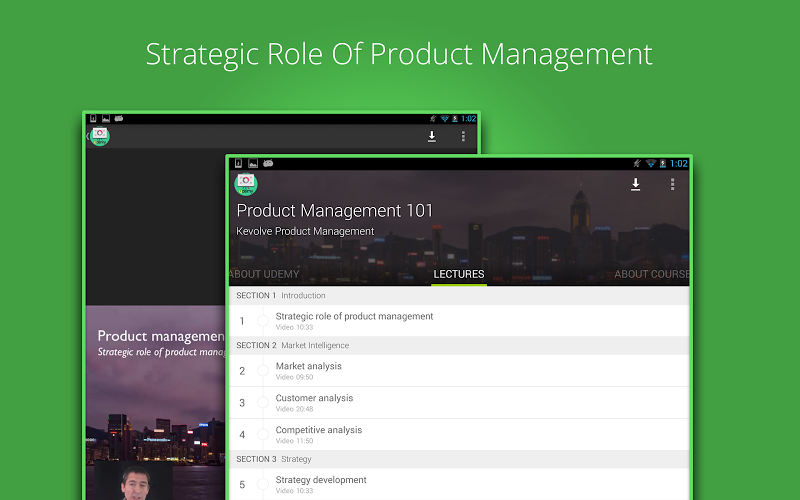Tap Wi-Fi status icon on front tablet screen
Screen dimensions: 800x500
pos(650,163)
